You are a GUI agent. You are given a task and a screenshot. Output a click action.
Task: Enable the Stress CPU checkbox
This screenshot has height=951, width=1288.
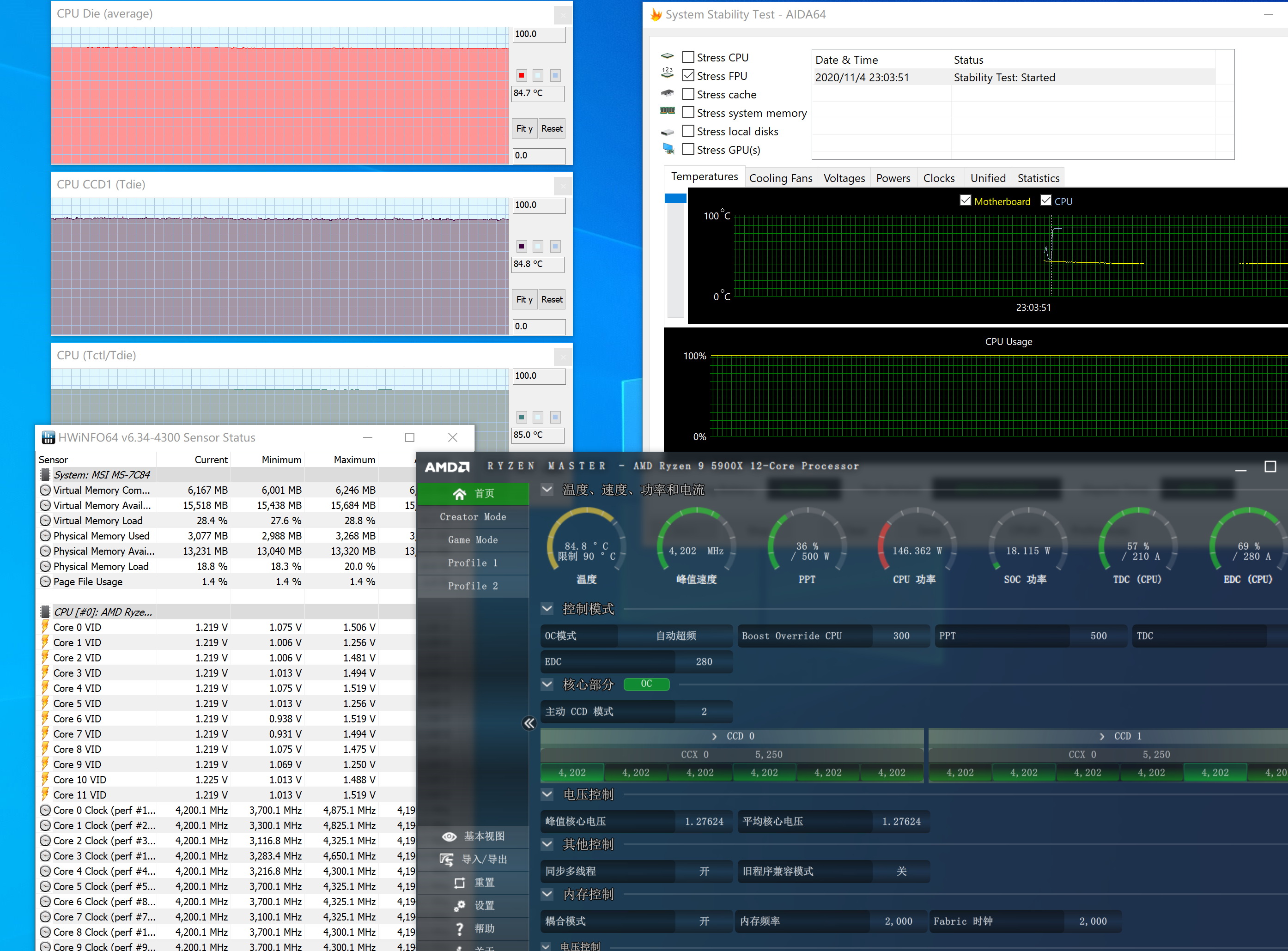(688, 57)
